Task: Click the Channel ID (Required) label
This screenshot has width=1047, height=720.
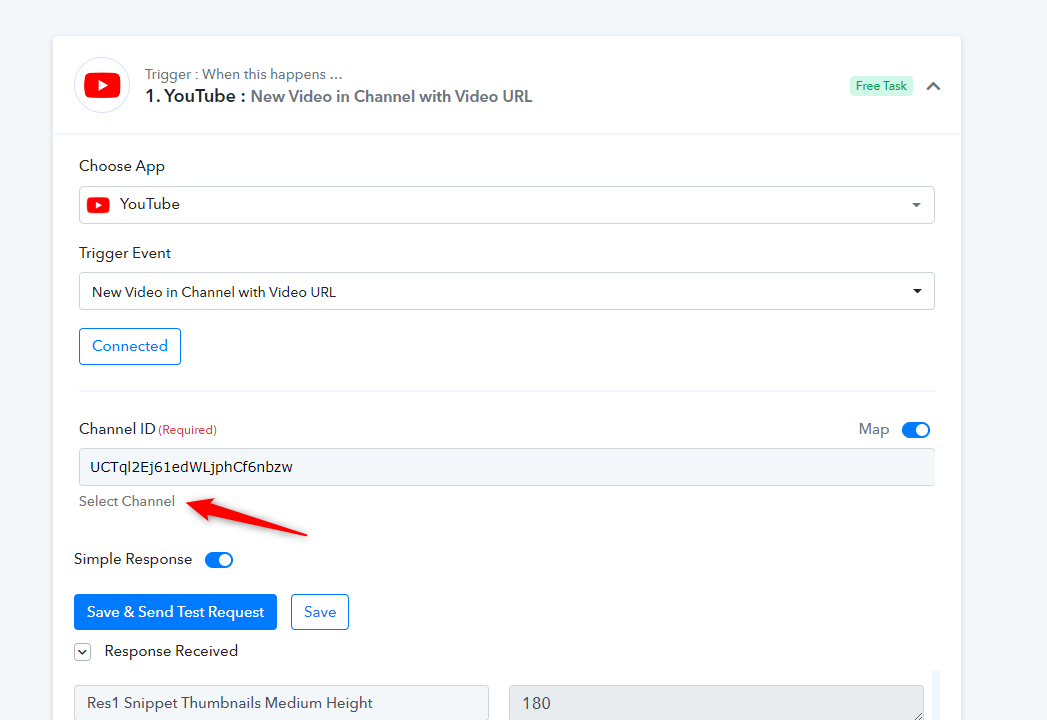Action: 148,429
